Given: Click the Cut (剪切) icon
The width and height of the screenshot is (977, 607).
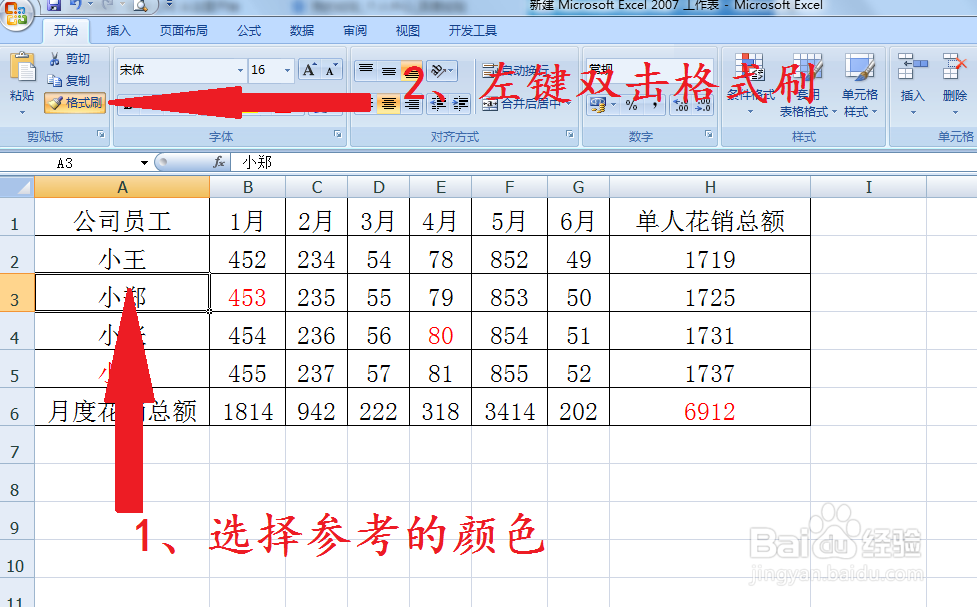Looking at the screenshot, I should point(67,57).
